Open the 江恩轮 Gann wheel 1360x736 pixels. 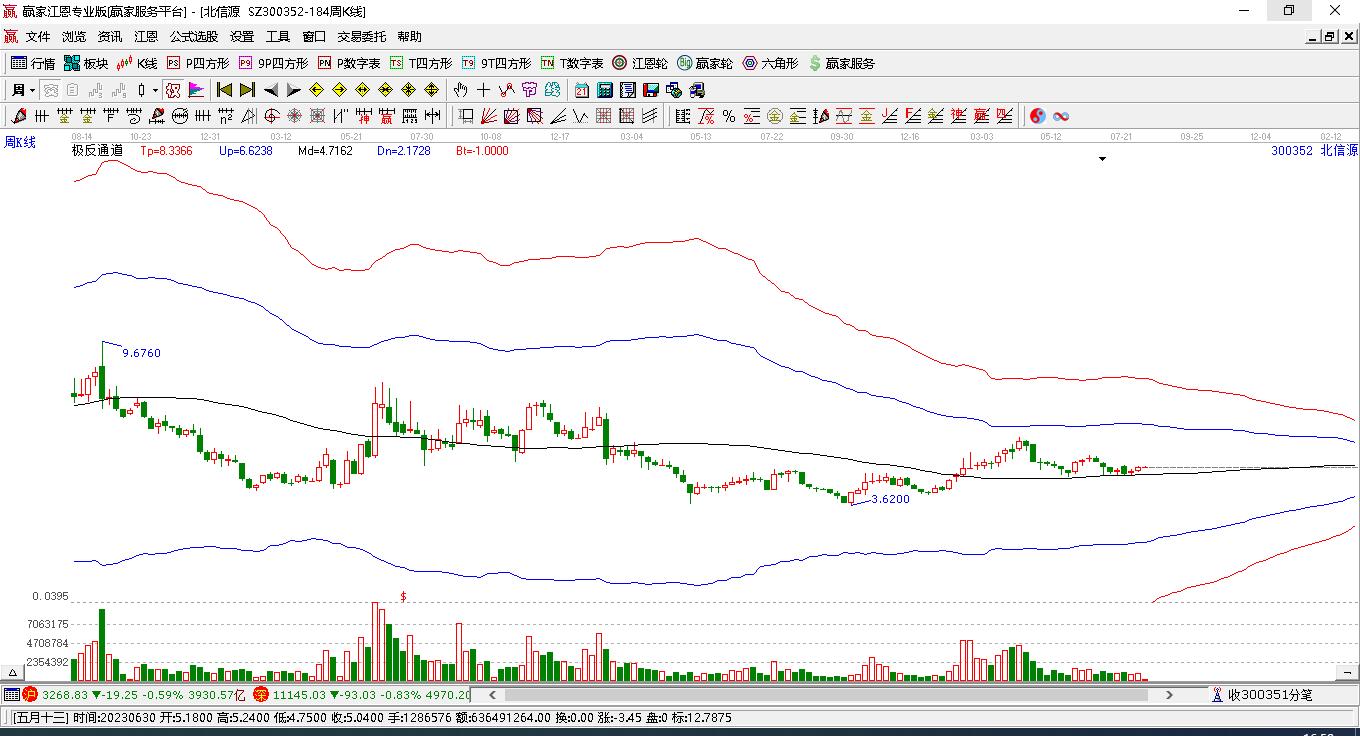[640, 63]
